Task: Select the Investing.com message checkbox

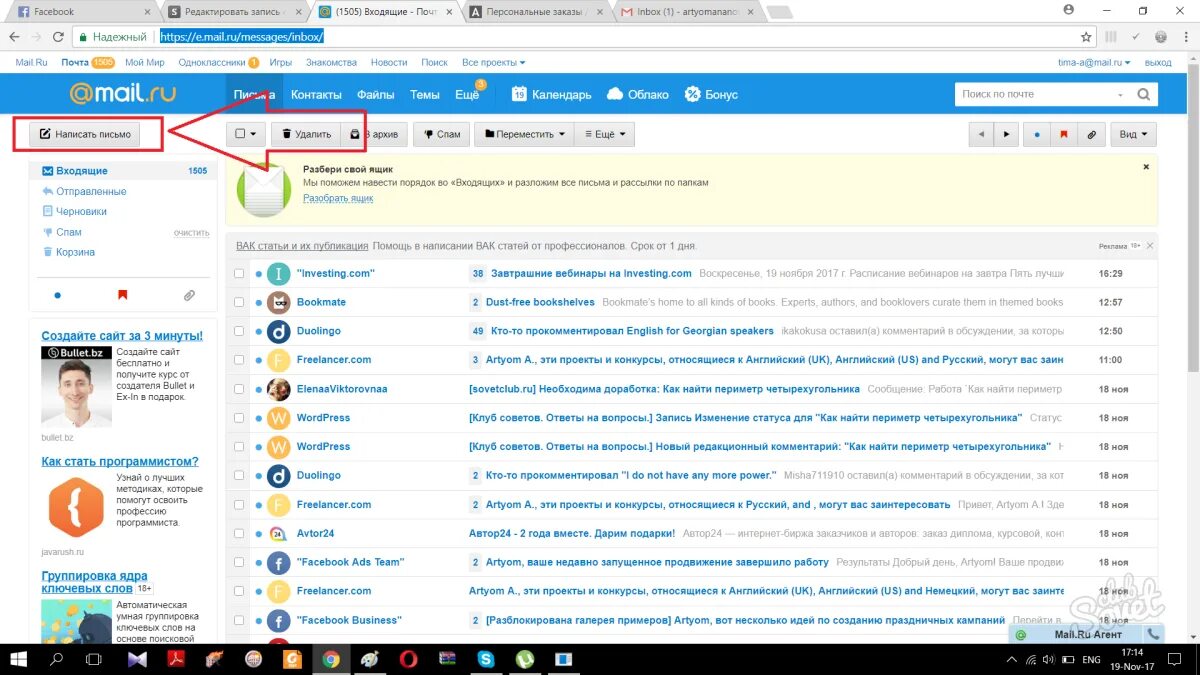Action: click(239, 273)
